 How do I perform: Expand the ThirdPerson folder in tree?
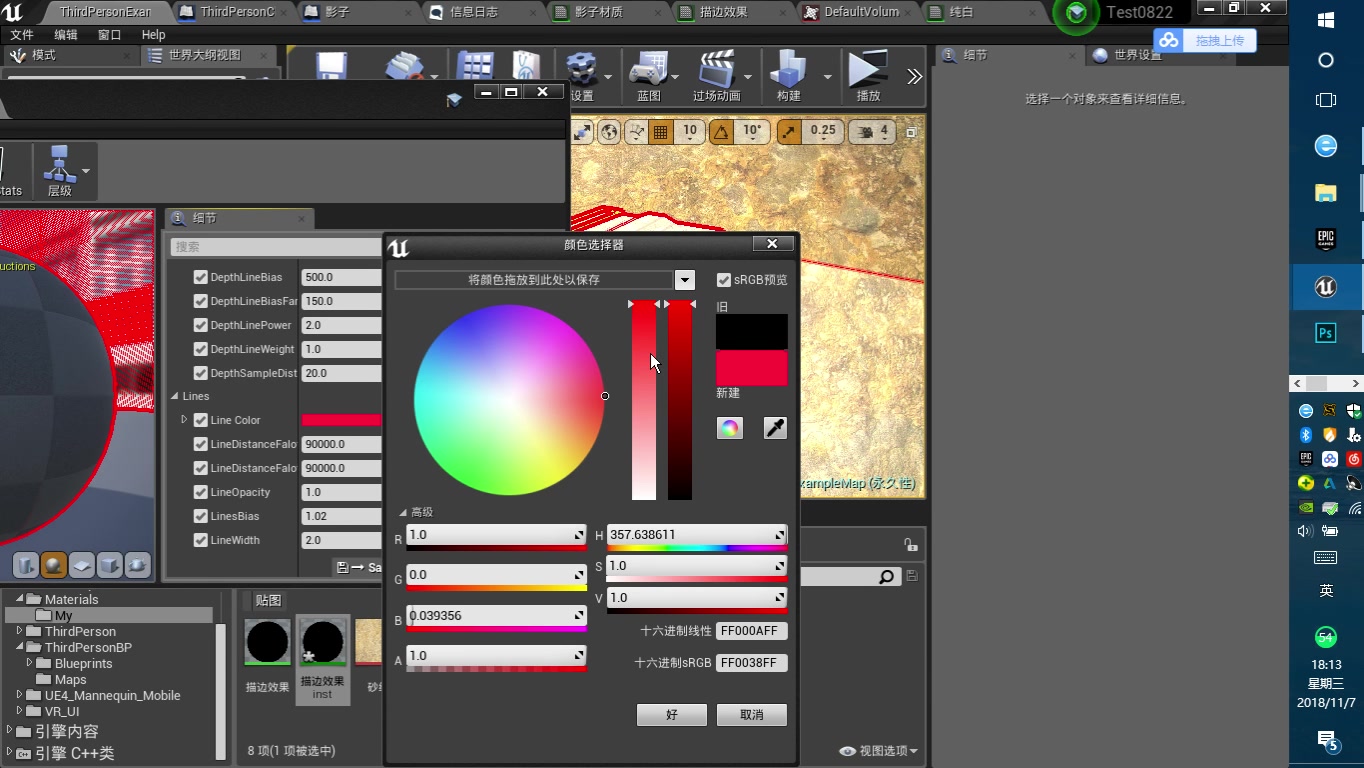pyautogui.click(x=19, y=631)
